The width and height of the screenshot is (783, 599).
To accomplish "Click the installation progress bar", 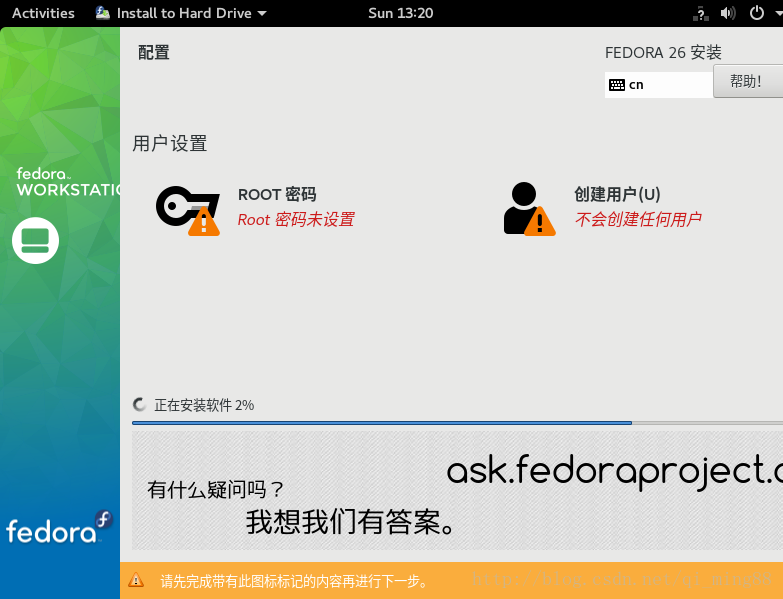I will pyautogui.click(x=457, y=423).
